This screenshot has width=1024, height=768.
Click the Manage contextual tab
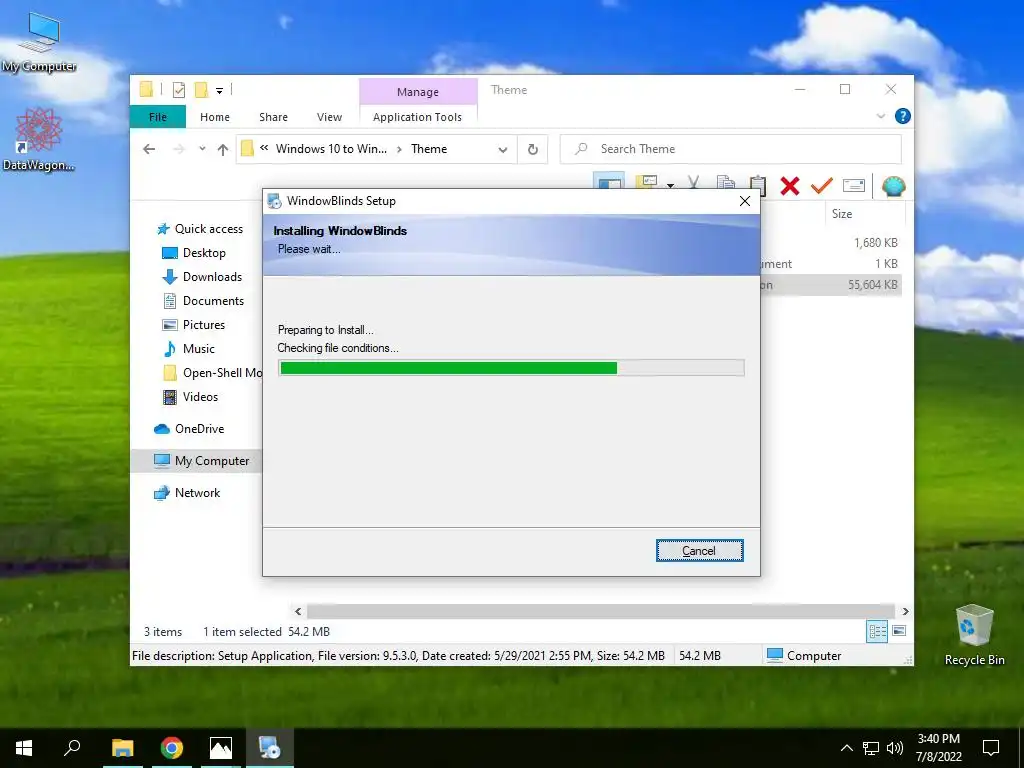418,92
